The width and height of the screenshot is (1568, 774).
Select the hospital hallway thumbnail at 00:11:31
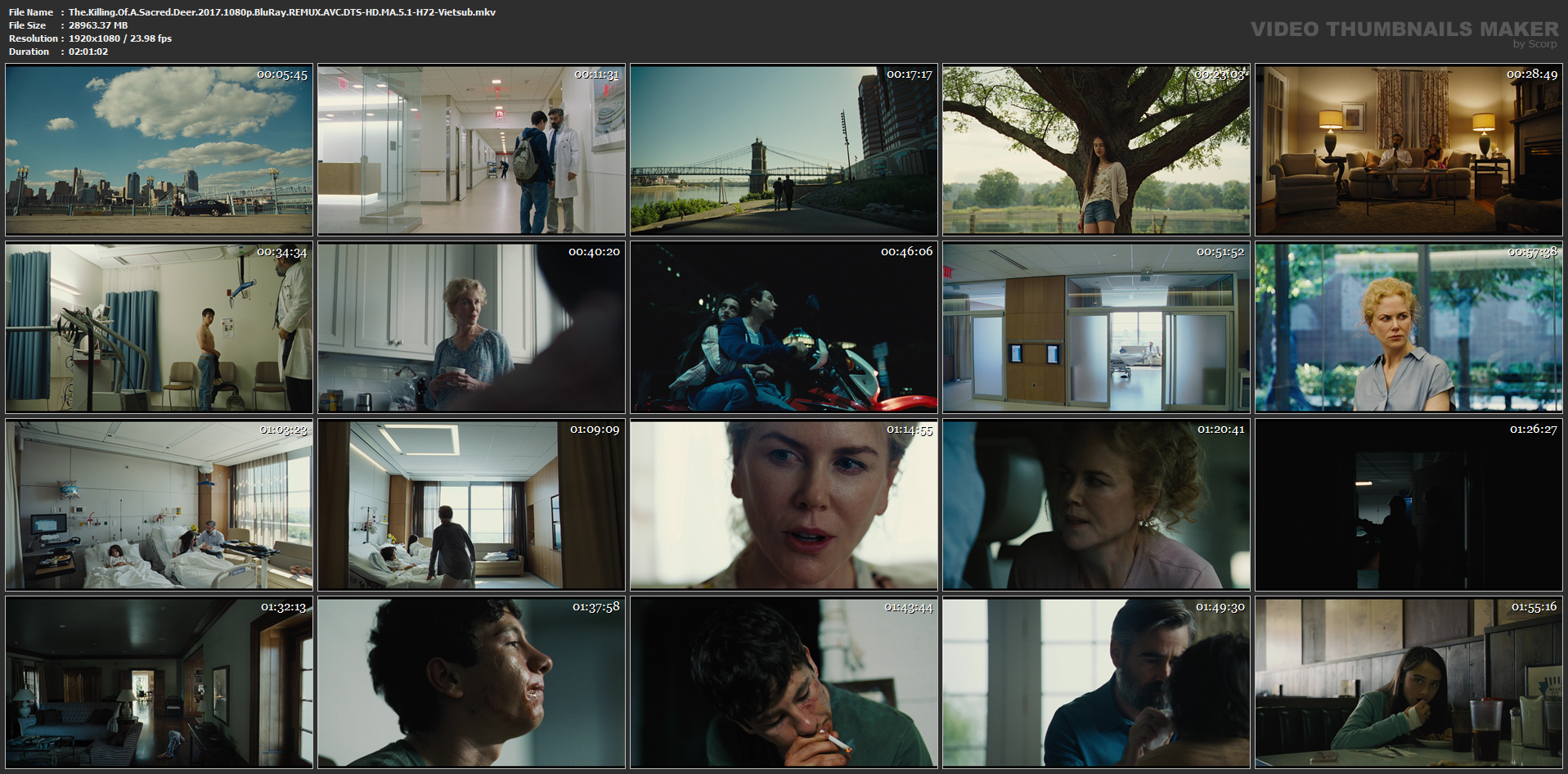[471, 150]
